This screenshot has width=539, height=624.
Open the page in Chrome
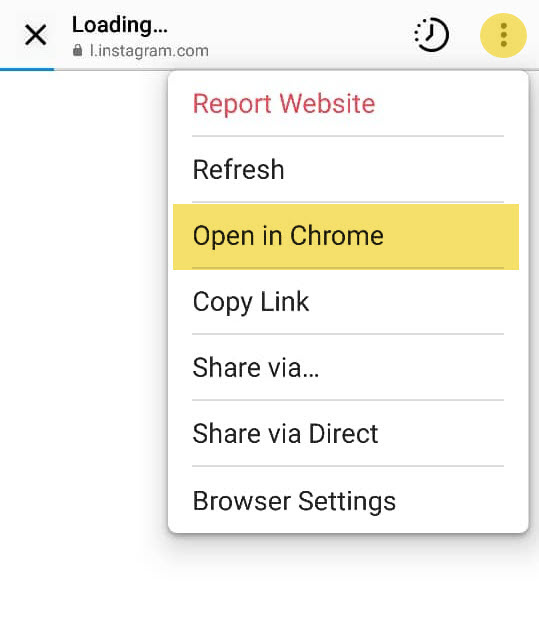[345, 236]
